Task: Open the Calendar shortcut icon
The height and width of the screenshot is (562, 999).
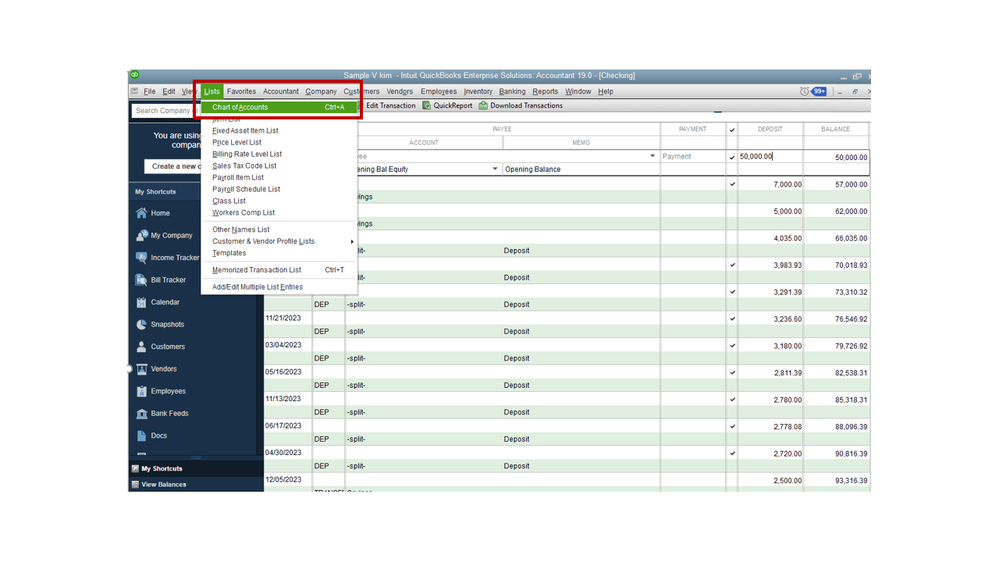Action: pyautogui.click(x=141, y=302)
